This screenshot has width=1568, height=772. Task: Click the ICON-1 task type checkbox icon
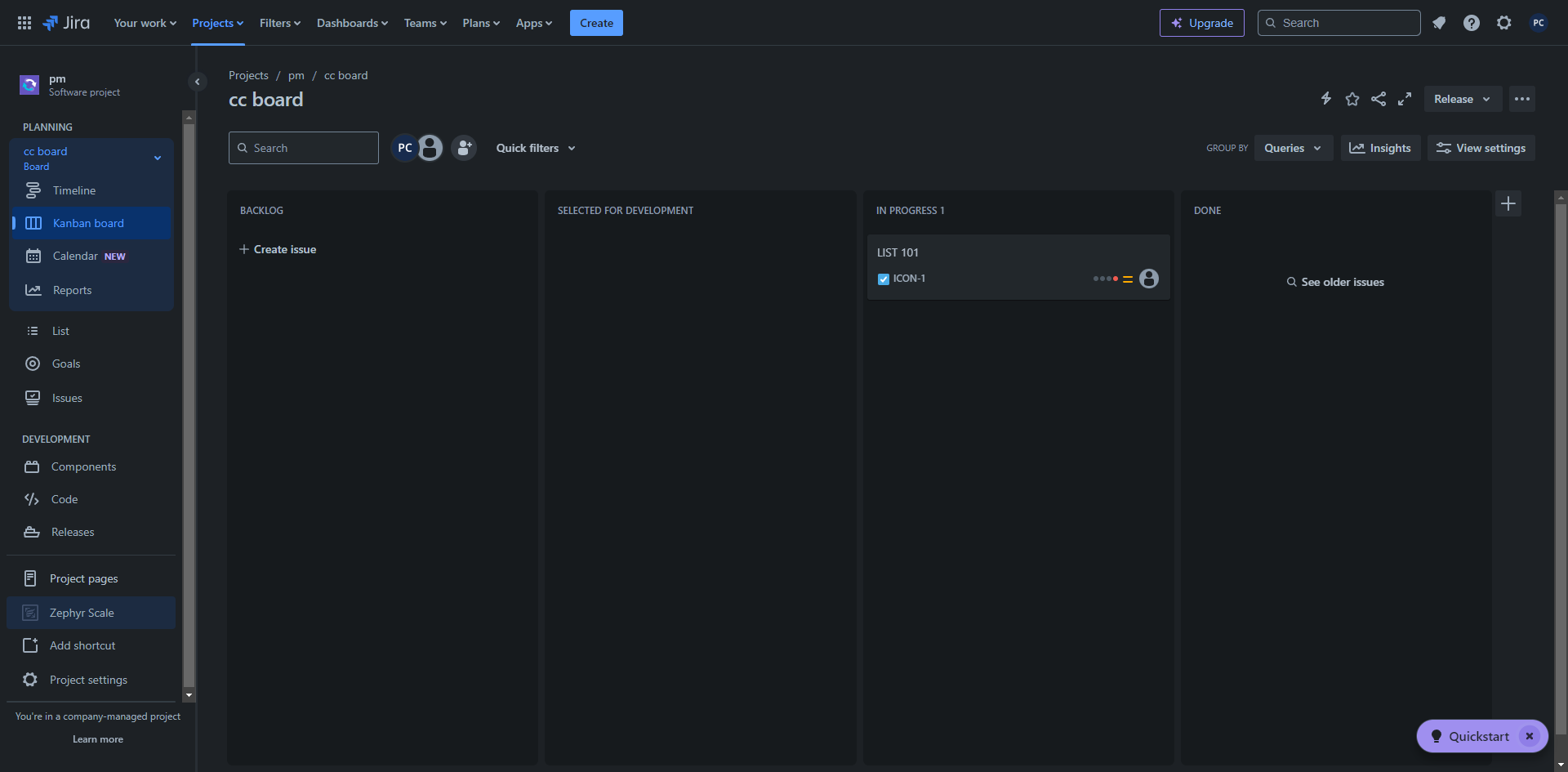(x=884, y=279)
